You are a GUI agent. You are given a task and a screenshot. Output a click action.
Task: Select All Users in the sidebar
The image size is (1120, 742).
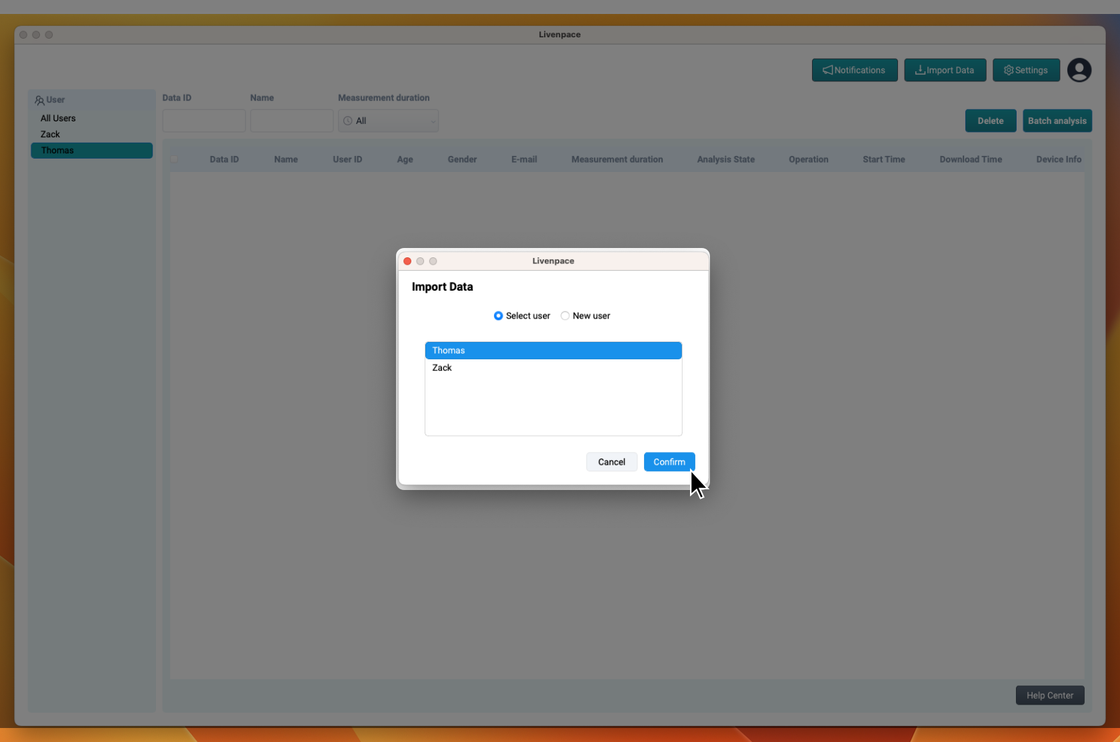pyautogui.click(x=58, y=118)
